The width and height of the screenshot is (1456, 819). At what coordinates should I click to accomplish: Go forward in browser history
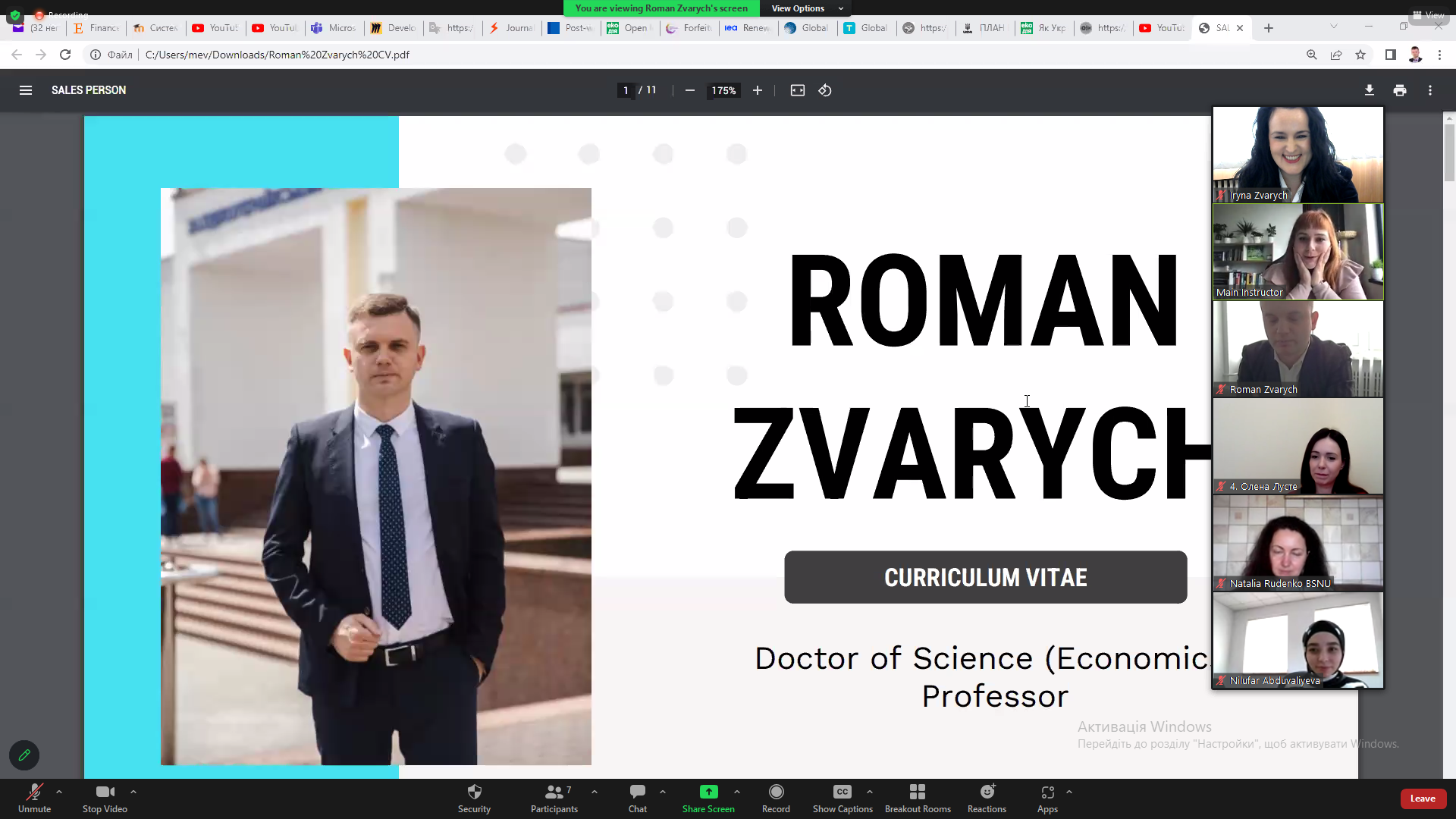coord(41,55)
